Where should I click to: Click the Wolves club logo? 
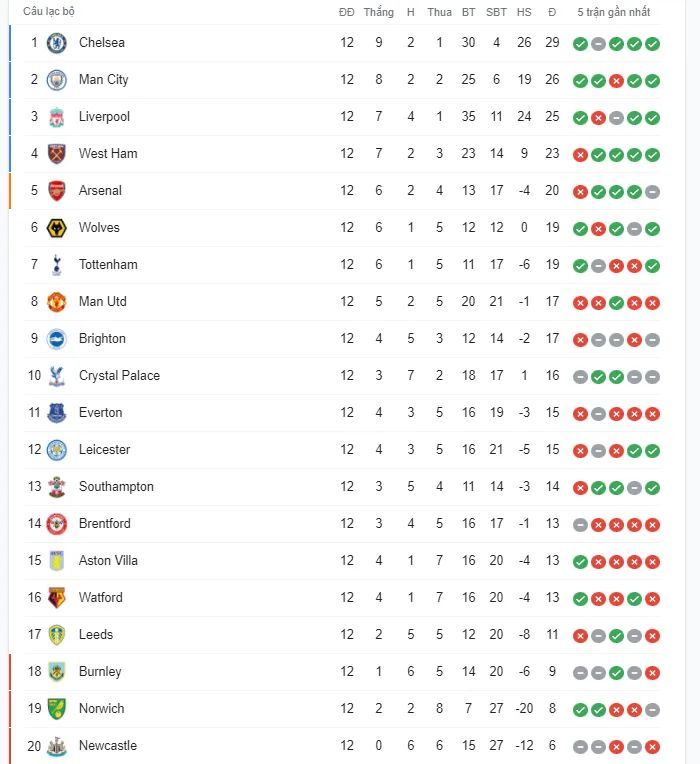[x=56, y=228]
